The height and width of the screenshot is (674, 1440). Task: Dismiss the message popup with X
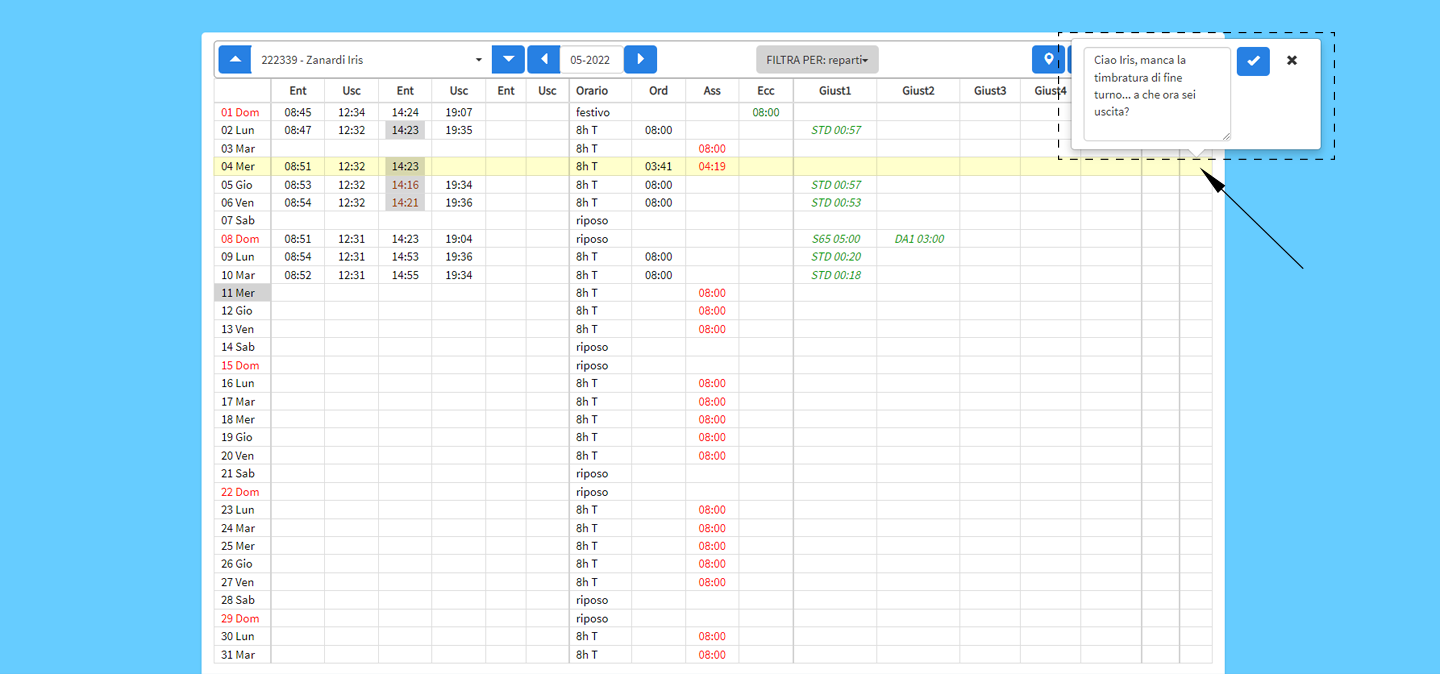pyautogui.click(x=1291, y=61)
